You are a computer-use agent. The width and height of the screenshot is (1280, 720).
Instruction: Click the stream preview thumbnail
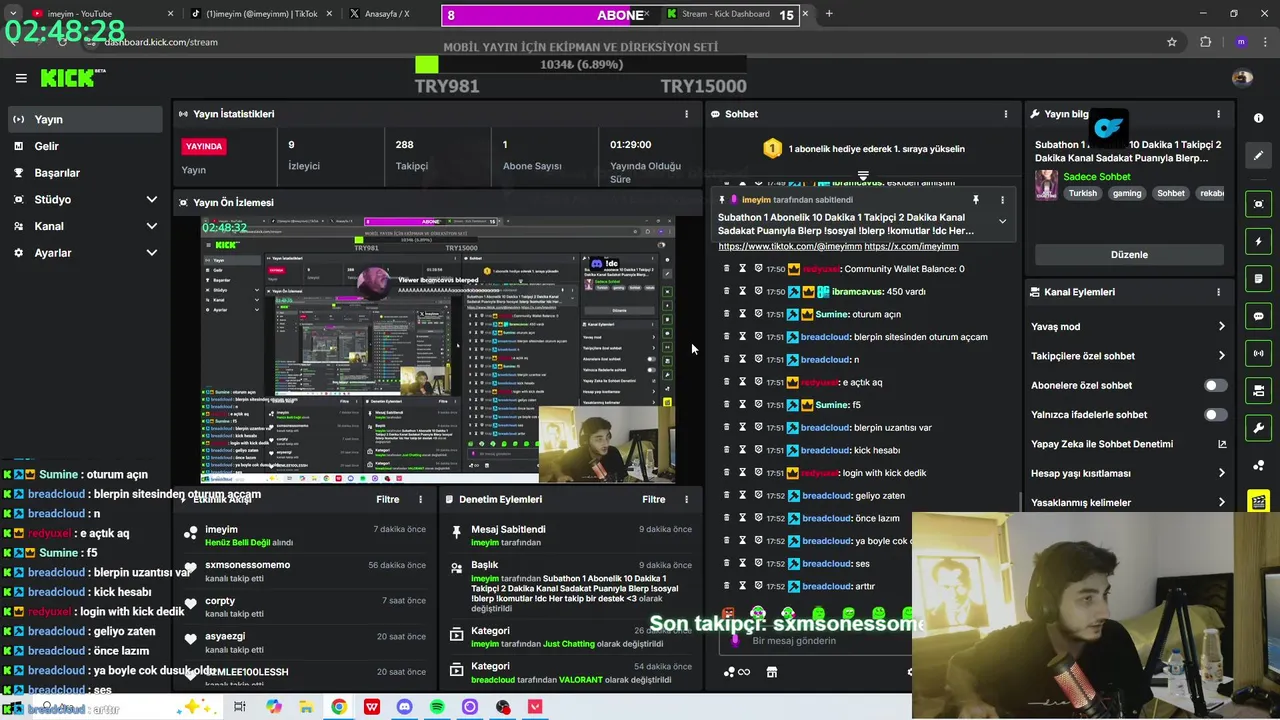[438, 350]
